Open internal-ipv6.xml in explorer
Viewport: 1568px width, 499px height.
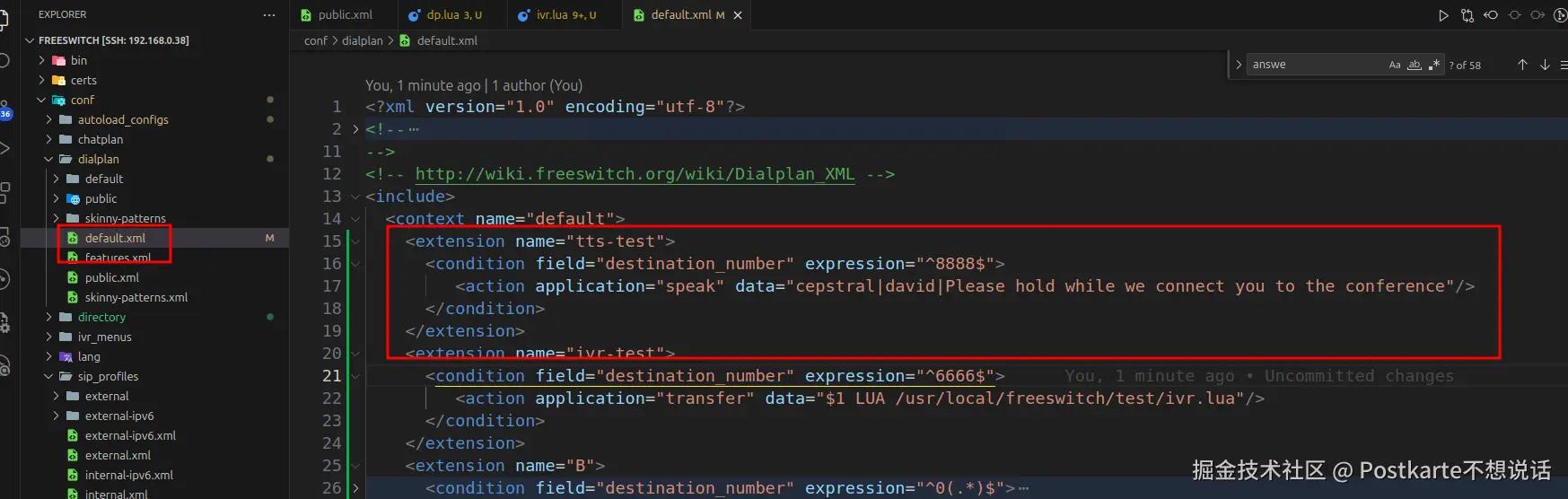point(154,475)
